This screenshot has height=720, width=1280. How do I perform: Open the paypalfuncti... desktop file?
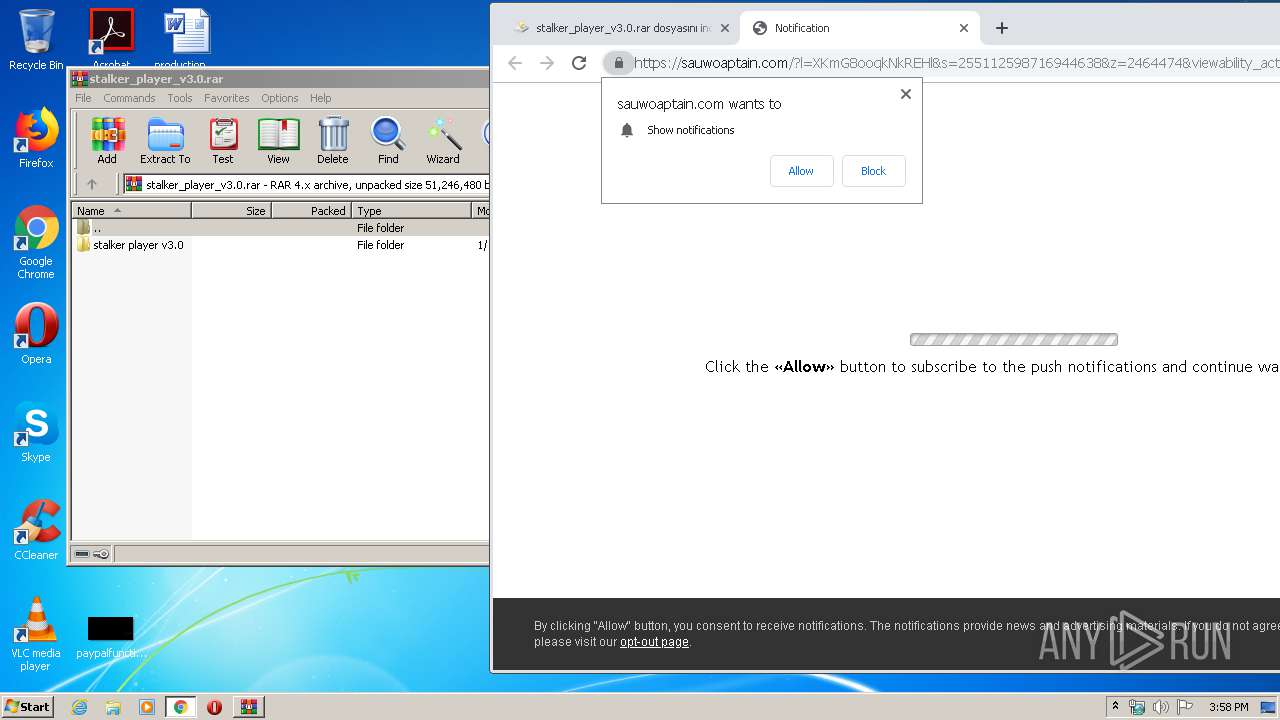(110, 638)
